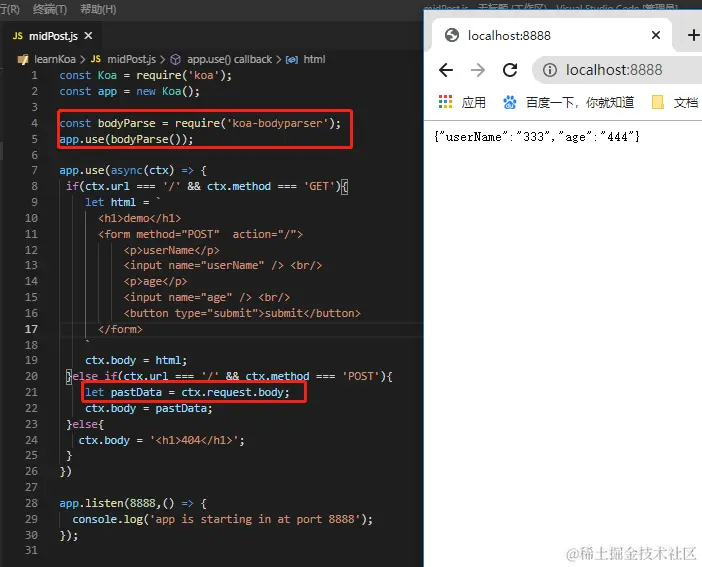Reload the localhost:8888 page
Image resolution: width=702 pixels, height=567 pixels.
(510, 70)
